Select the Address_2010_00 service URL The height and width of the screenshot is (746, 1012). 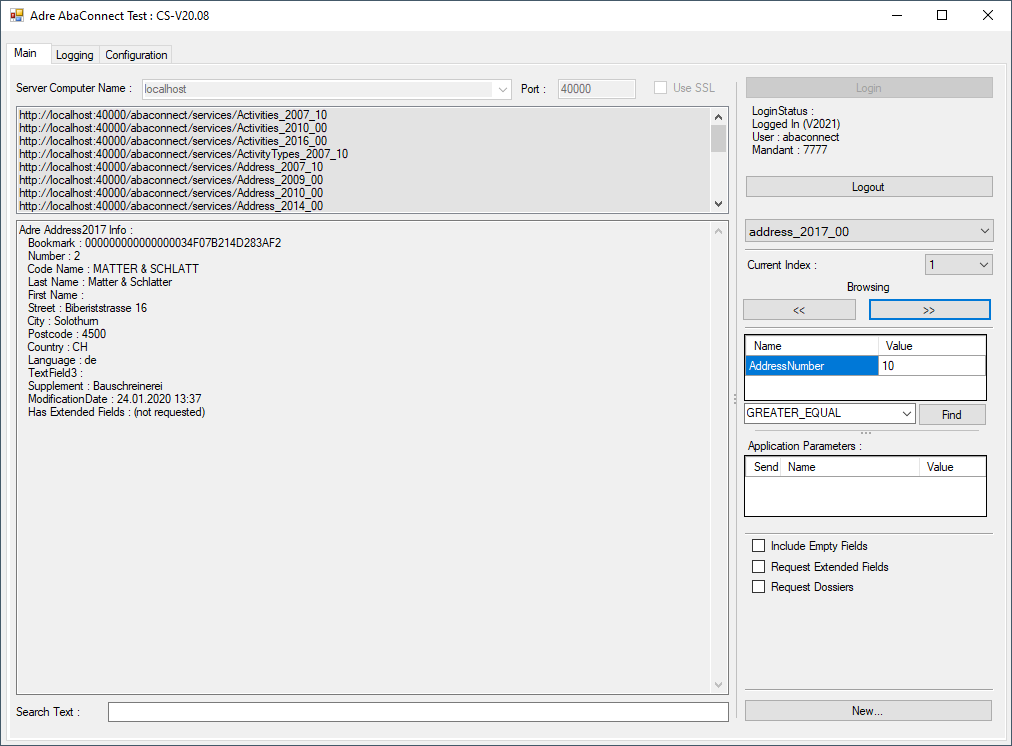click(x=171, y=193)
